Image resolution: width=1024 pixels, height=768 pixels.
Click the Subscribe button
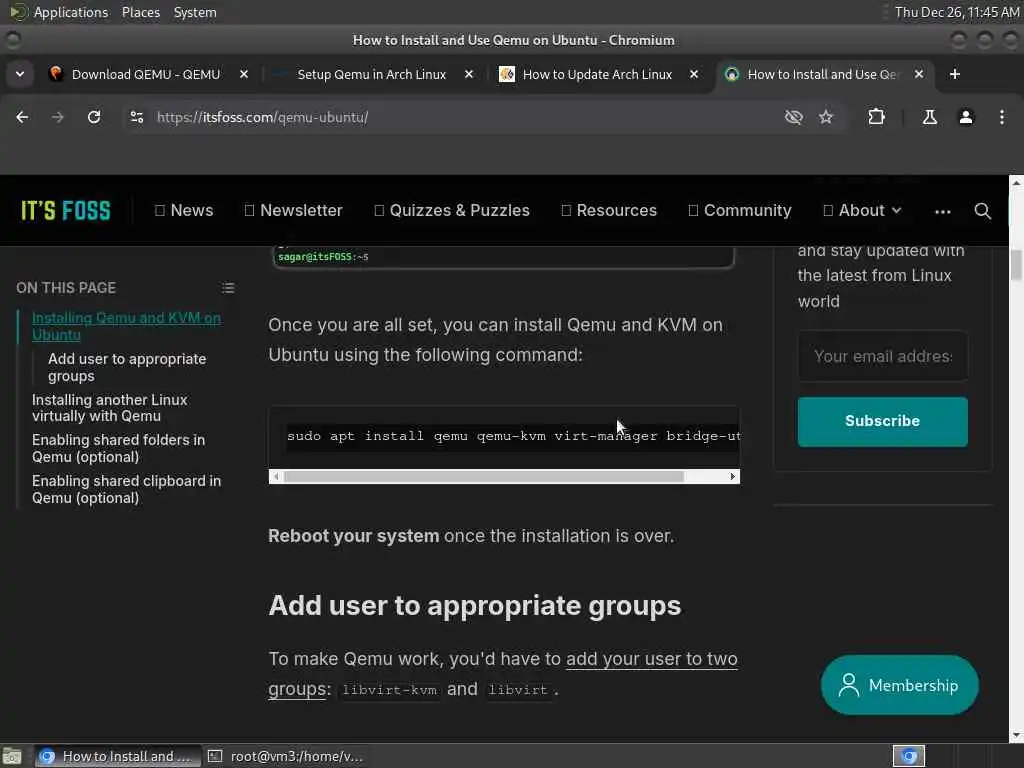pos(882,421)
